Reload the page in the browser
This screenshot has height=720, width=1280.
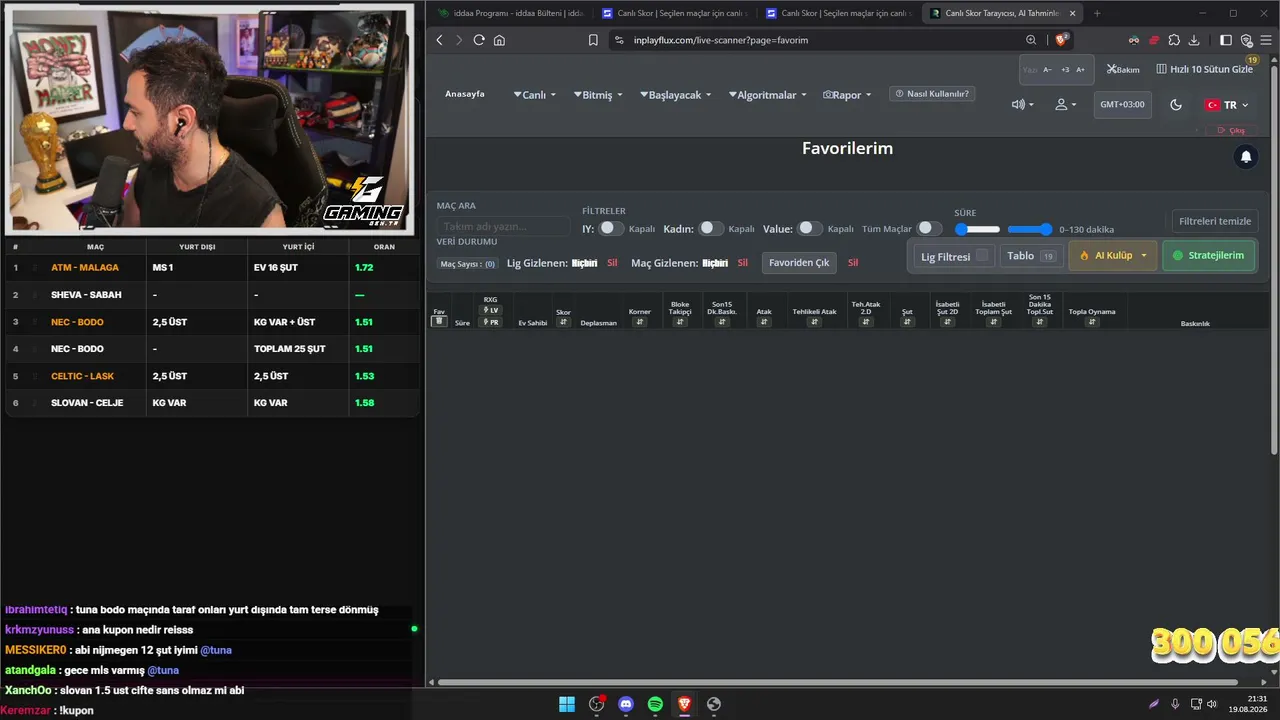coord(479,40)
